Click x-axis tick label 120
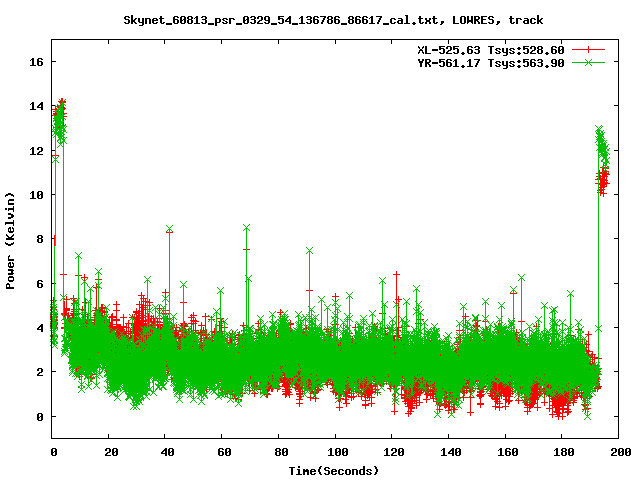 tap(394, 452)
